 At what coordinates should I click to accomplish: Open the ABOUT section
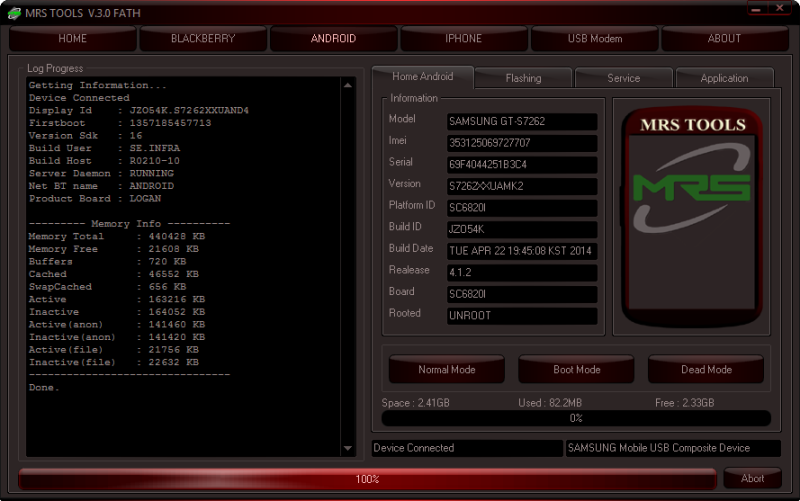[724, 39]
